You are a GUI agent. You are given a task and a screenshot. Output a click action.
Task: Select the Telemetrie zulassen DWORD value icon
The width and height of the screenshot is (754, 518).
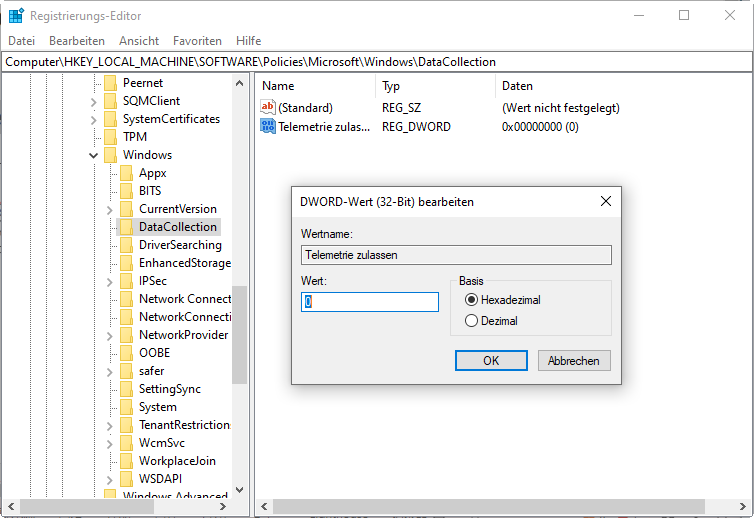pos(268,126)
